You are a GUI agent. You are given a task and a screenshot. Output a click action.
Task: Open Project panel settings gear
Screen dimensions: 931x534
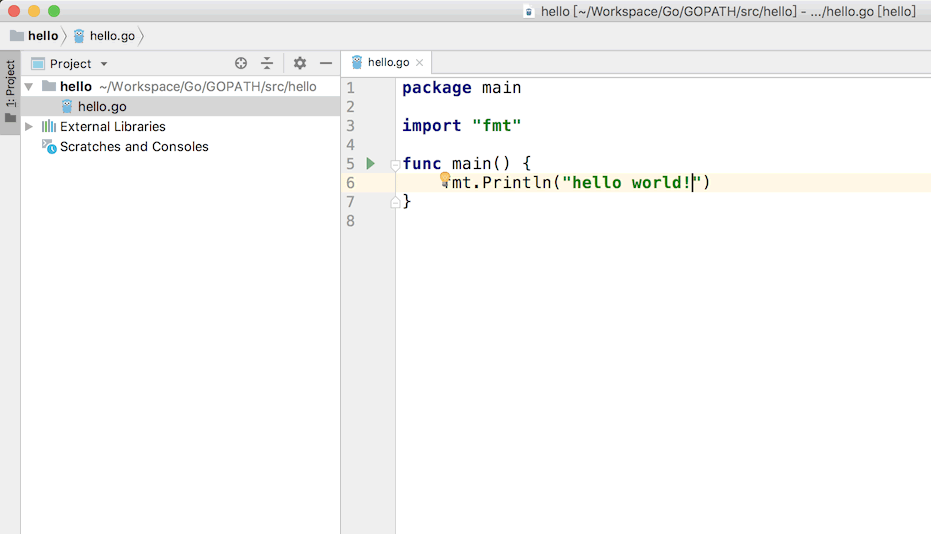coord(300,63)
